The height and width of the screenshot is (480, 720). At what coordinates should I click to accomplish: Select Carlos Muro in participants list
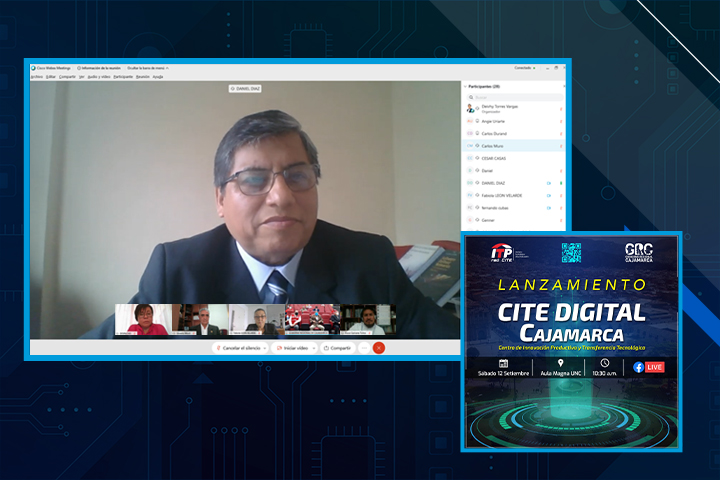[493, 145]
